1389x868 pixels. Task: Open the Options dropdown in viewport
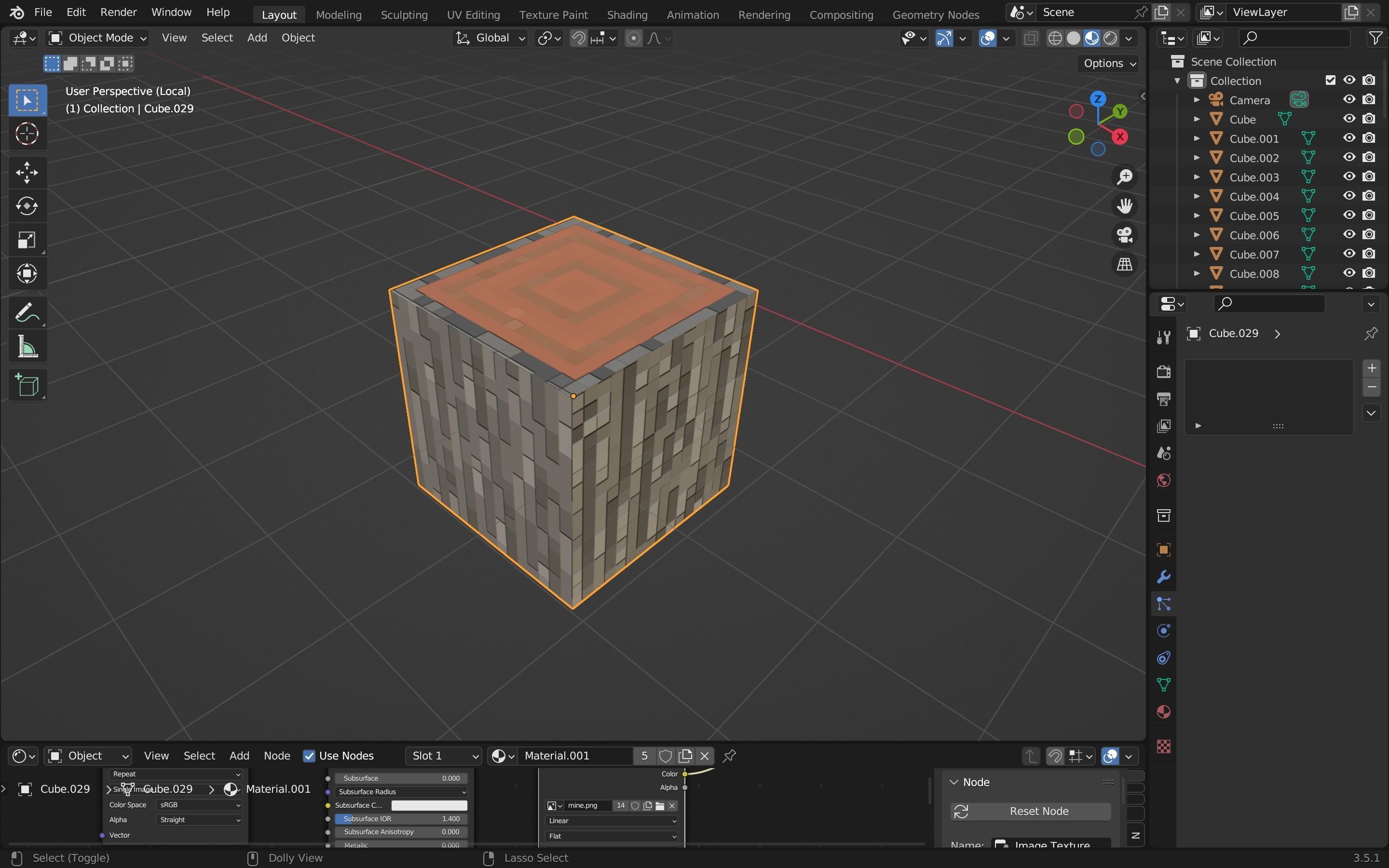coord(1109,63)
